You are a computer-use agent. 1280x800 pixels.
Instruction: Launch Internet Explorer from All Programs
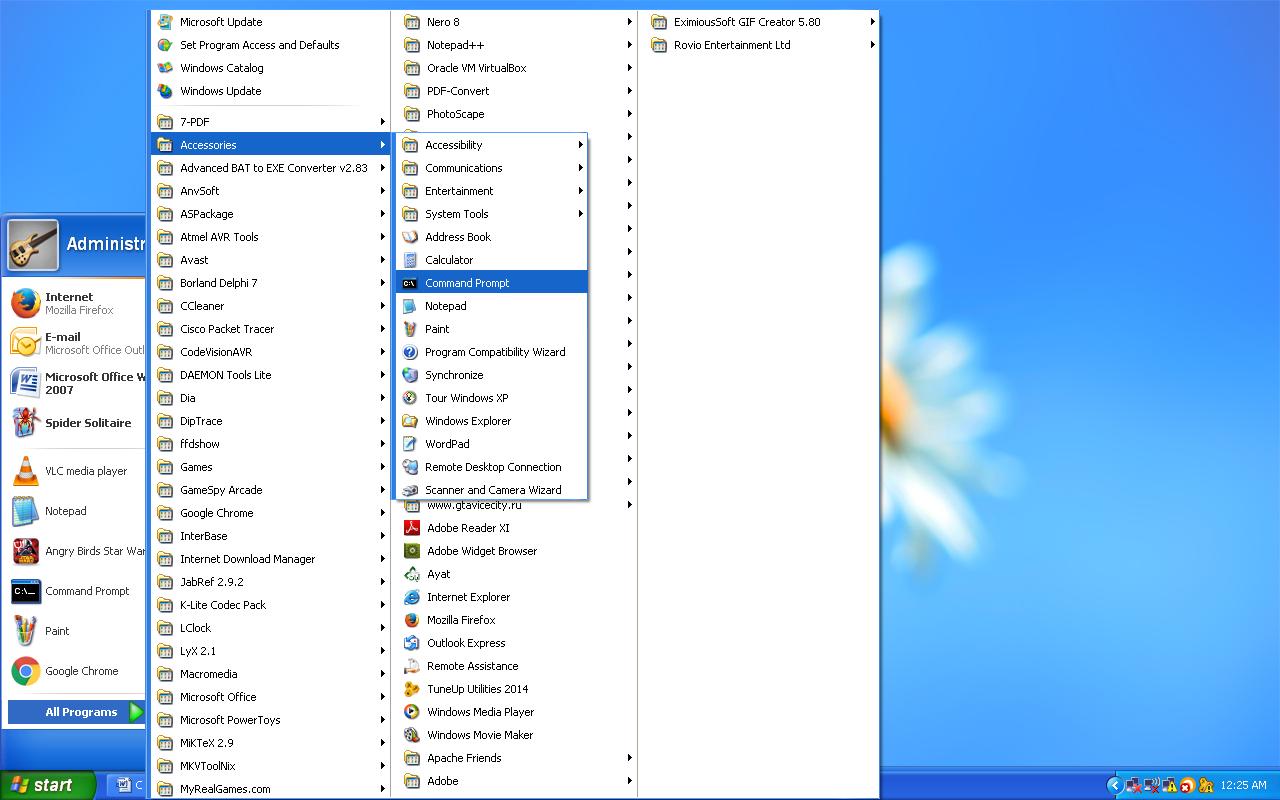pyautogui.click(x=516, y=597)
